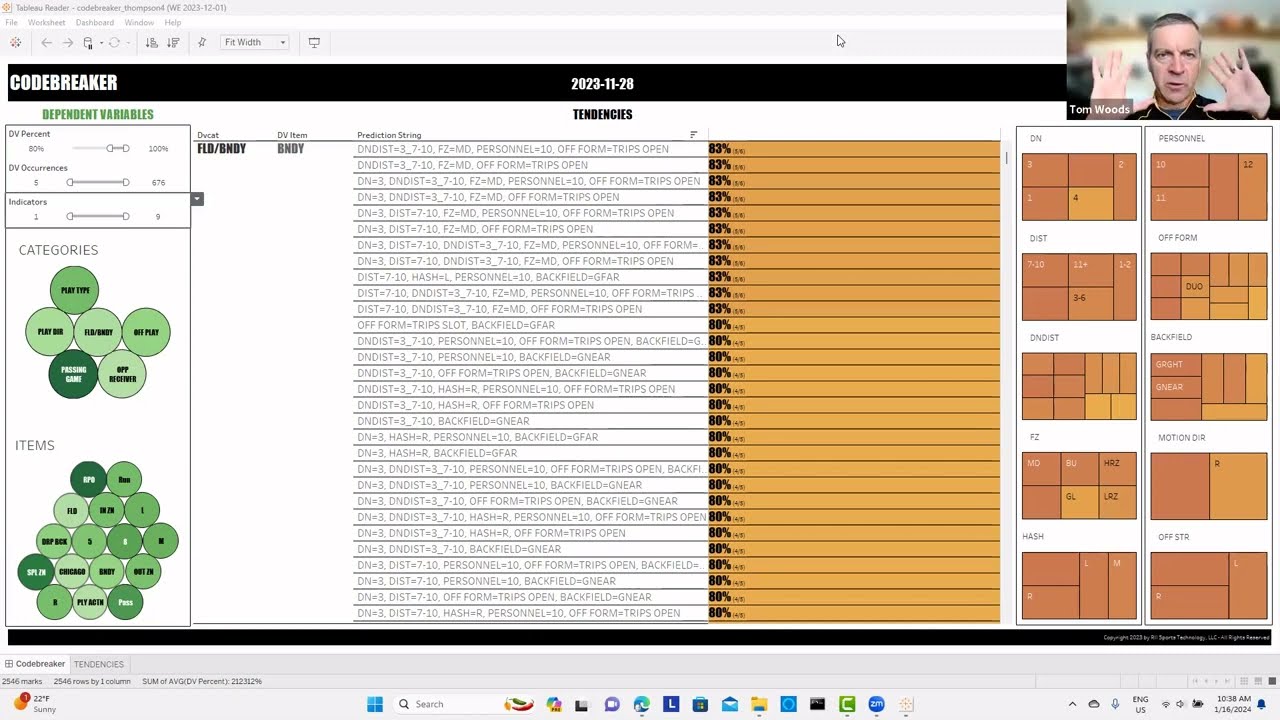Click the GNEAR tile in BACKFIELD treemap
This screenshot has height=720, width=1280.
pyautogui.click(x=1176, y=388)
